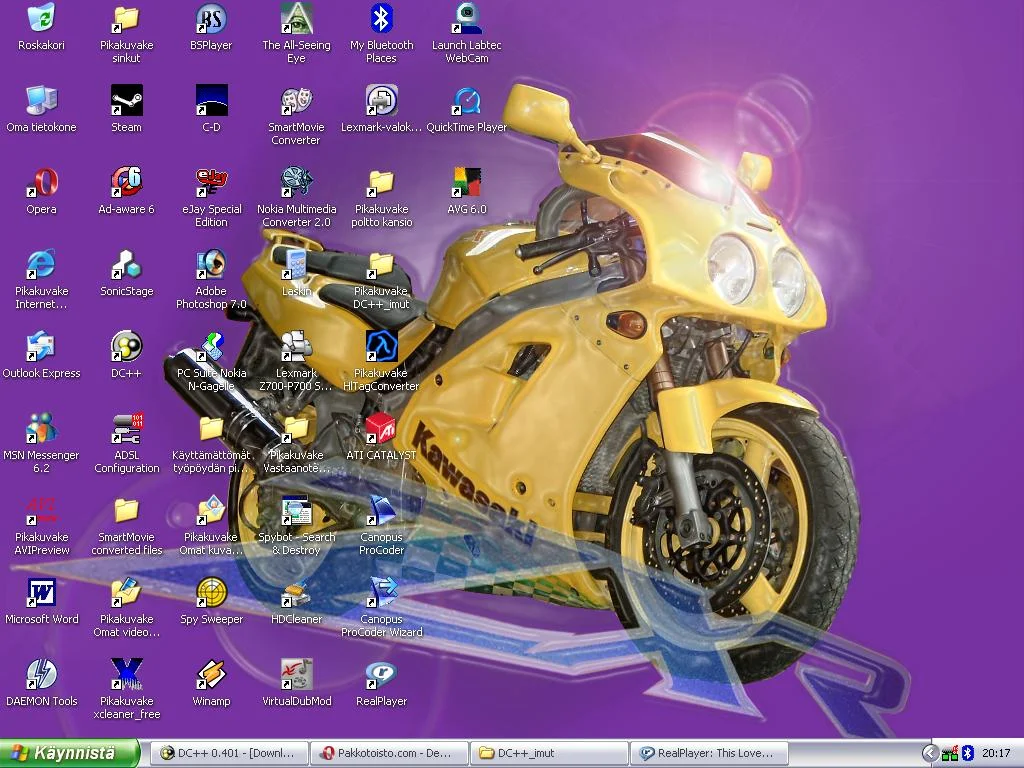
Task: Select the Spybot - Search & Destroy icon
Action: [296, 511]
